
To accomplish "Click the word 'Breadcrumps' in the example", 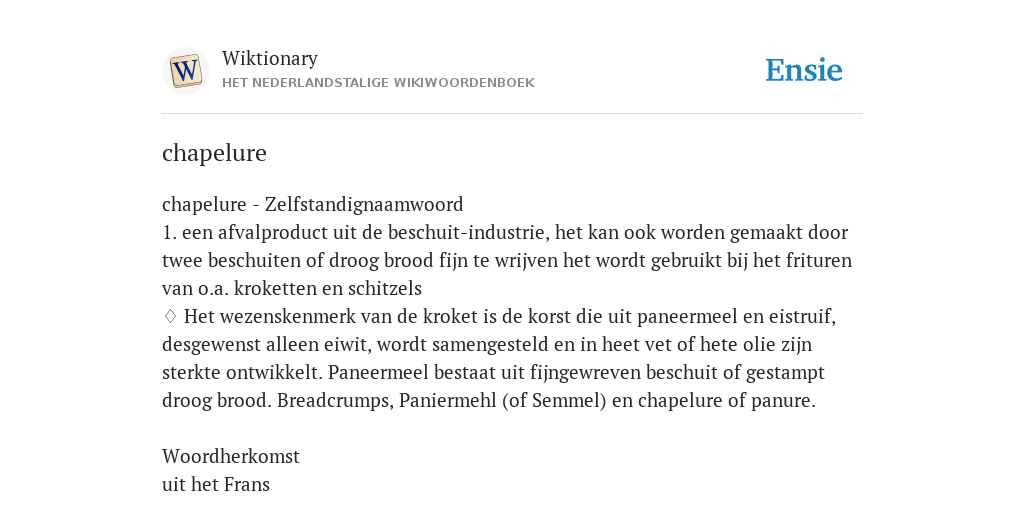I will coord(335,400).
